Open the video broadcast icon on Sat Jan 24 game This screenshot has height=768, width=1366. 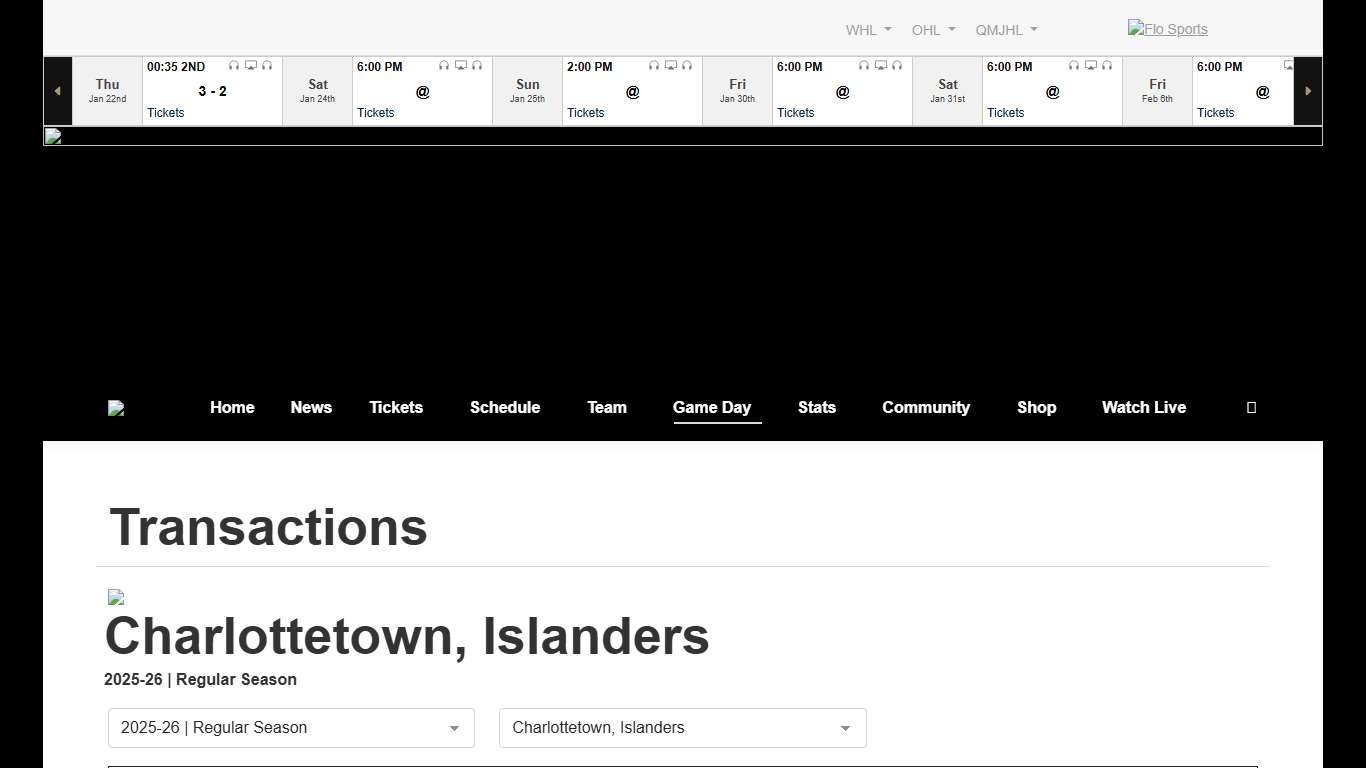click(x=460, y=64)
